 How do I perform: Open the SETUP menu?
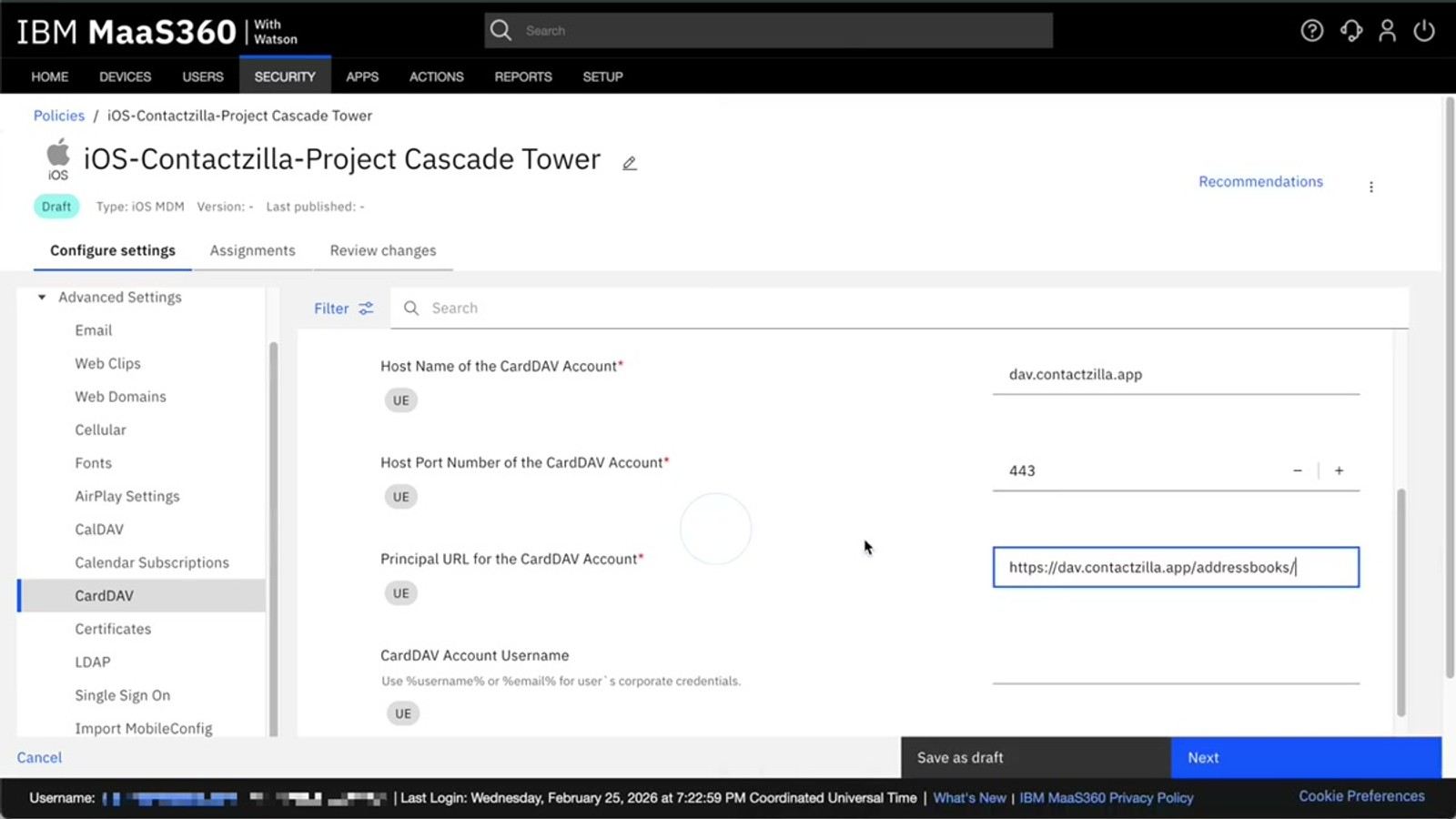[x=602, y=76]
